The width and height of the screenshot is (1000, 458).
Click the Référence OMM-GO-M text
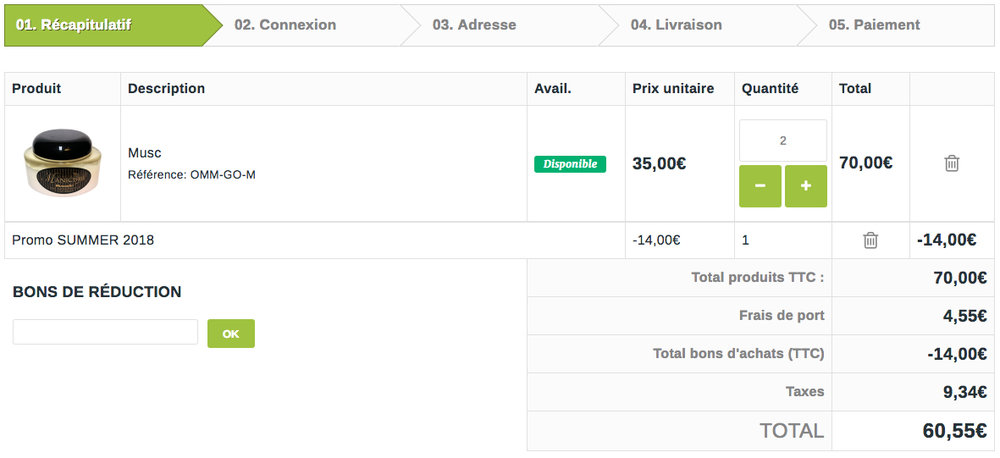[192, 175]
